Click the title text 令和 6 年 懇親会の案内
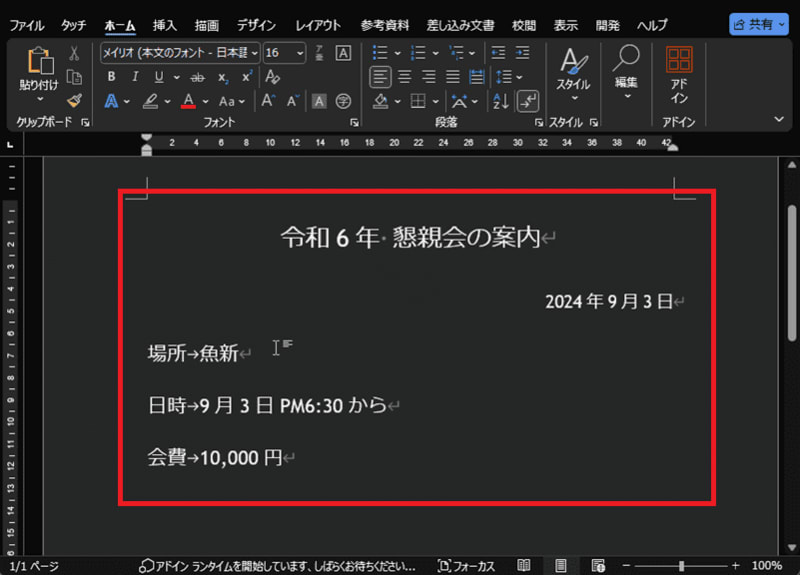 [410, 237]
